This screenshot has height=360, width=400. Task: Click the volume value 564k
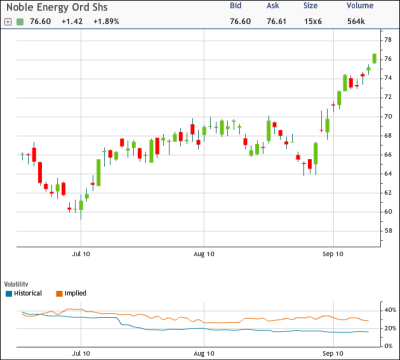(x=356, y=22)
